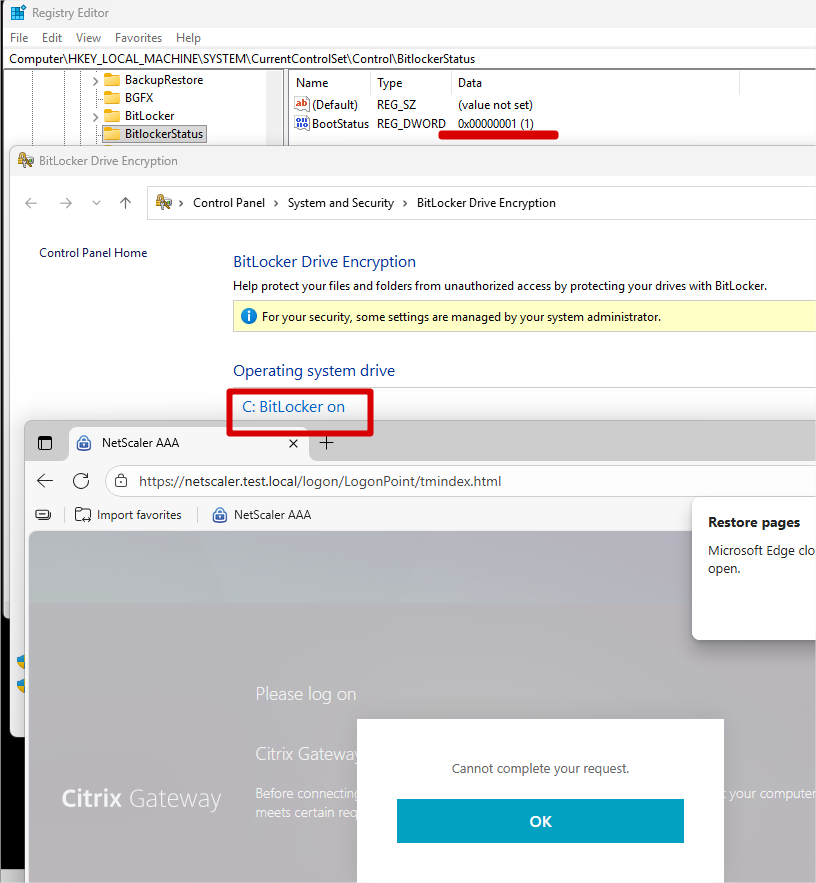This screenshot has width=816, height=883.
Task: Open Edge tab actions menu icon
Action: point(45,443)
